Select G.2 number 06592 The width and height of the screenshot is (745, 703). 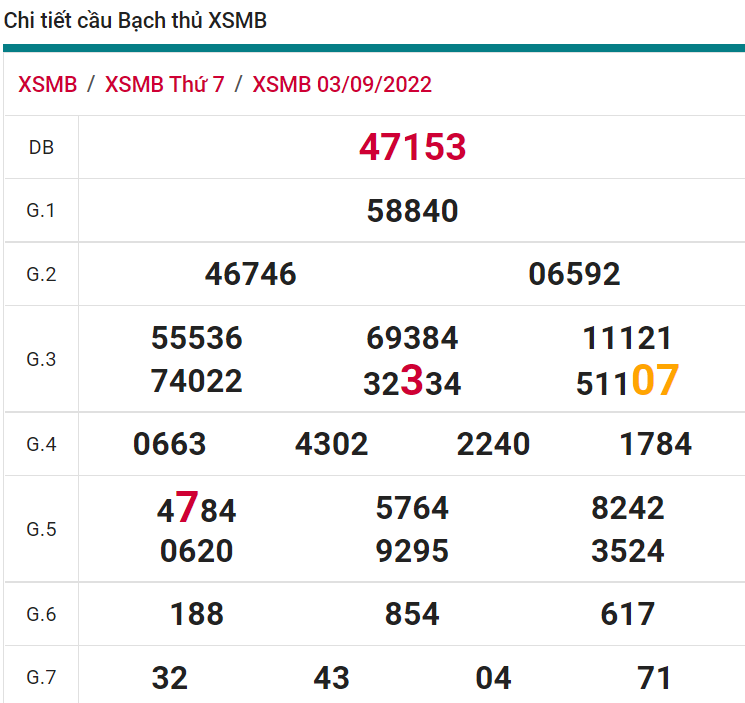(574, 274)
